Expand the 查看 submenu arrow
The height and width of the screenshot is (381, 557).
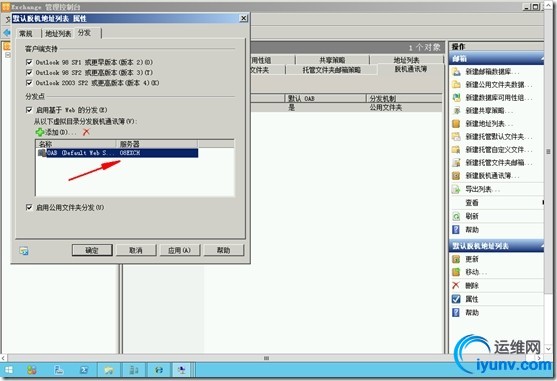coord(543,202)
